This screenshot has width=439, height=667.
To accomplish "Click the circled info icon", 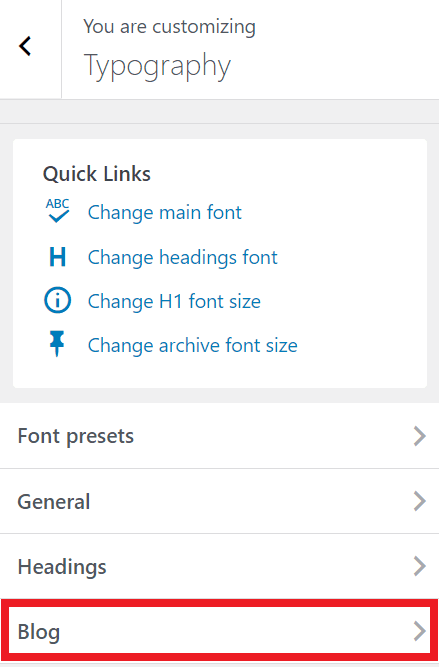I will pos(57,301).
